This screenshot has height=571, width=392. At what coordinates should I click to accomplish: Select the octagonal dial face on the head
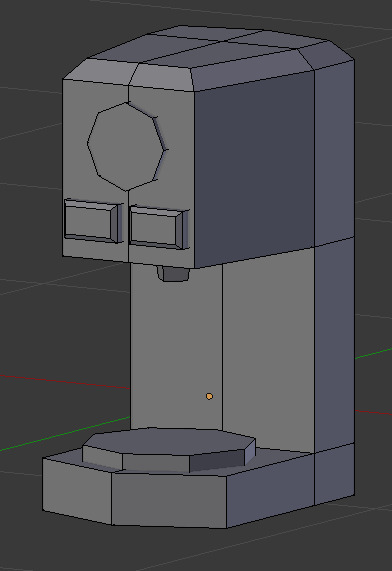click(x=126, y=146)
